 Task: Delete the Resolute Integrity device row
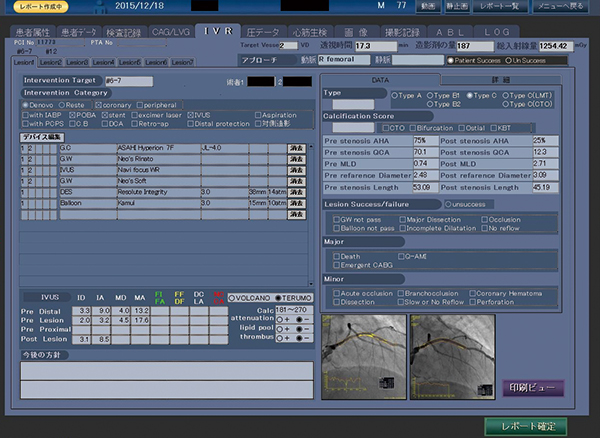pos(297,191)
